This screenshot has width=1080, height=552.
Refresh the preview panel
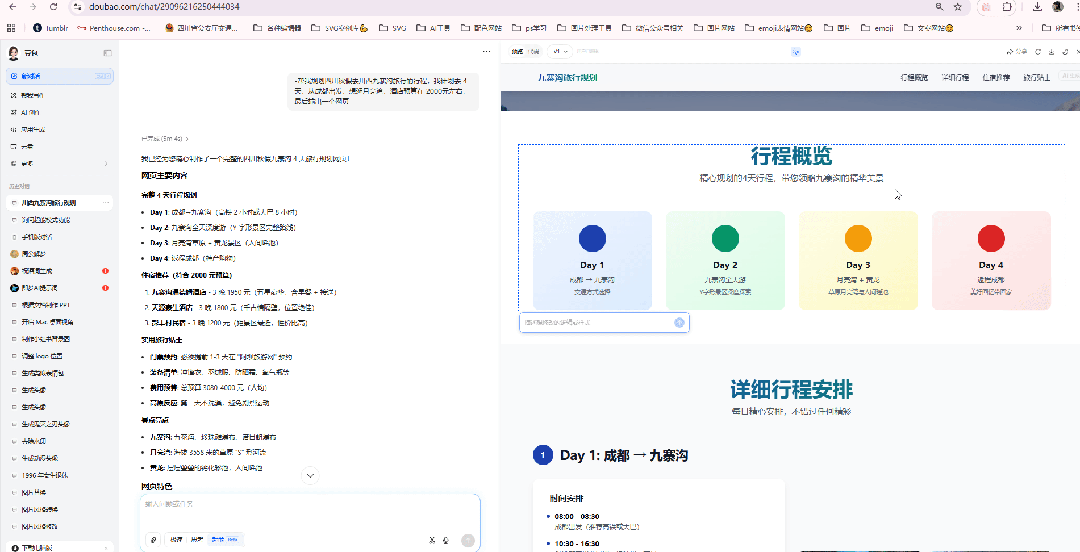coord(1039,52)
